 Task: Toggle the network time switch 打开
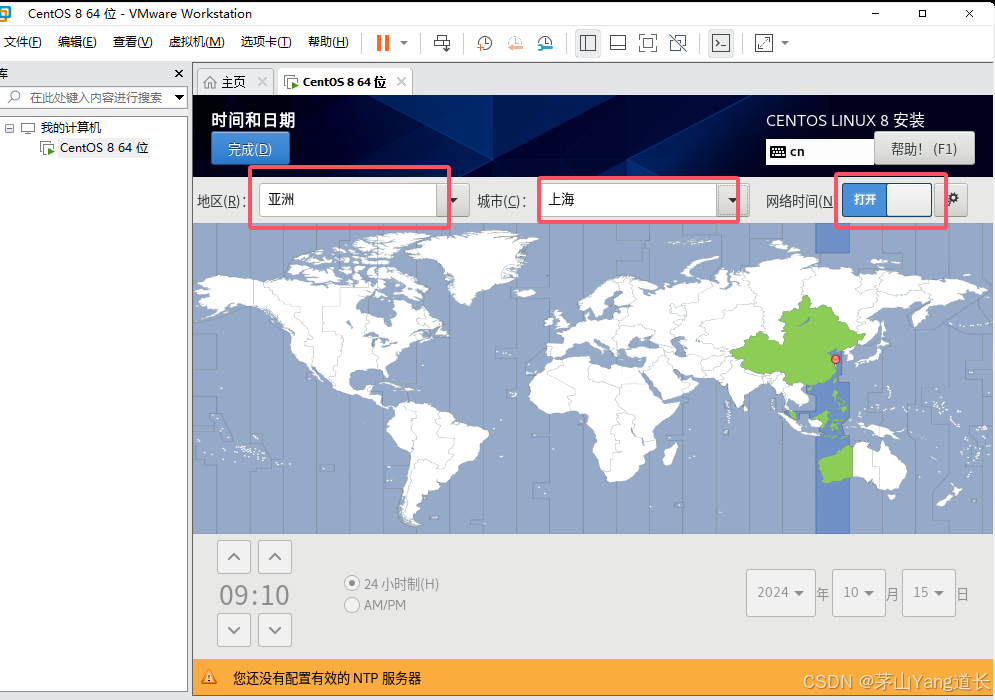click(x=887, y=200)
